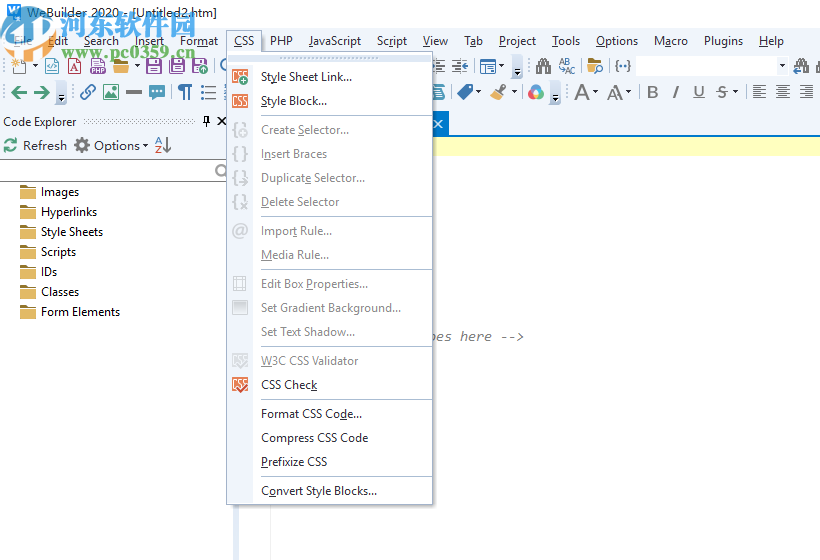This screenshot has height=560, width=820.
Task: Choose Format CSS Code menu entry
Action: point(311,414)
